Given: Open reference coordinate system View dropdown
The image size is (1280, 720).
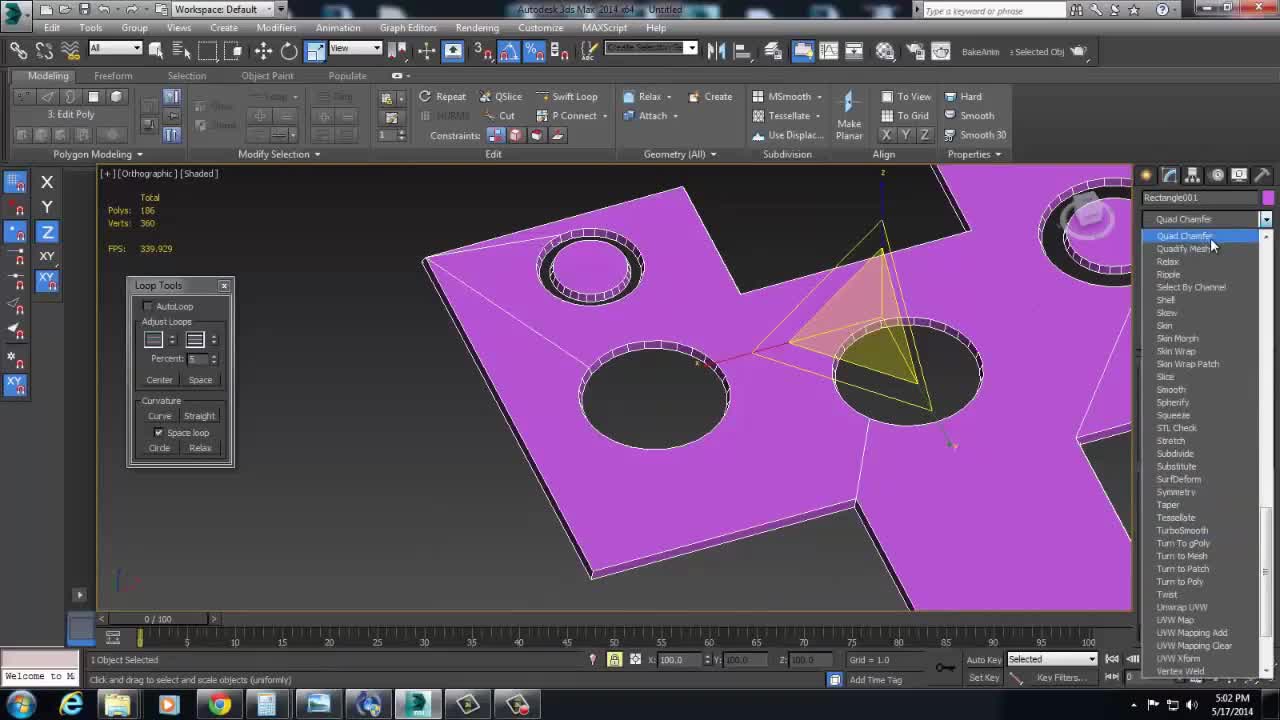Looking at the screenshot, I should pyautogui.click(x=355, y=48).
